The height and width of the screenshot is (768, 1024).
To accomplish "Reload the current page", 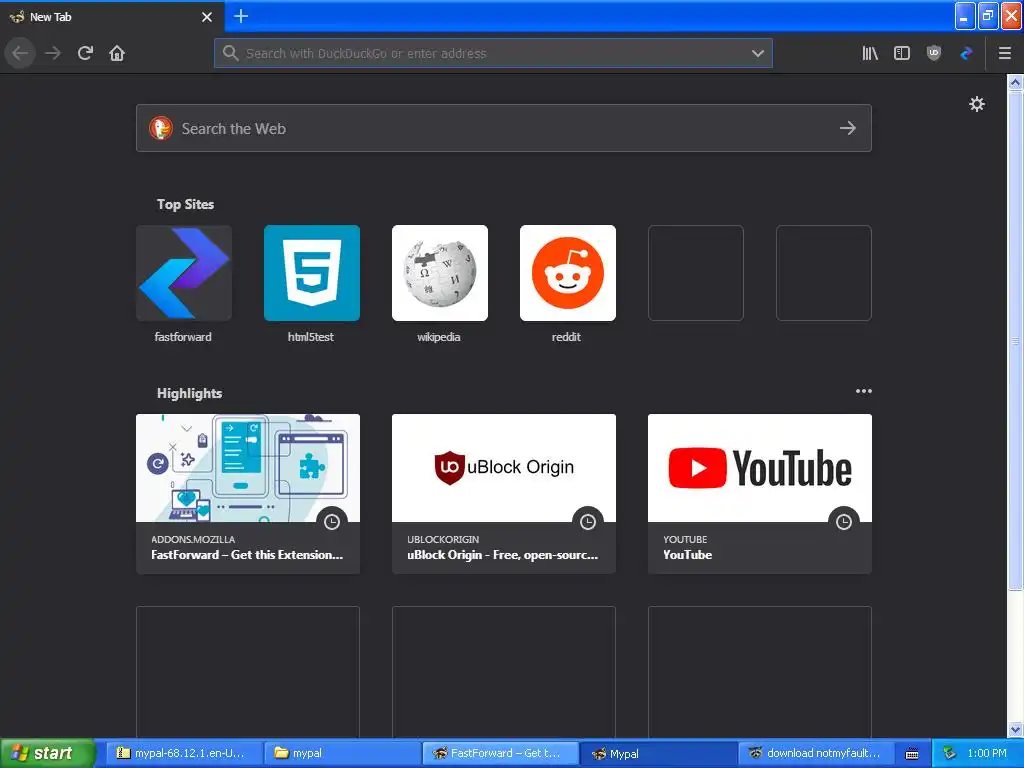I will tap(85, 53).
